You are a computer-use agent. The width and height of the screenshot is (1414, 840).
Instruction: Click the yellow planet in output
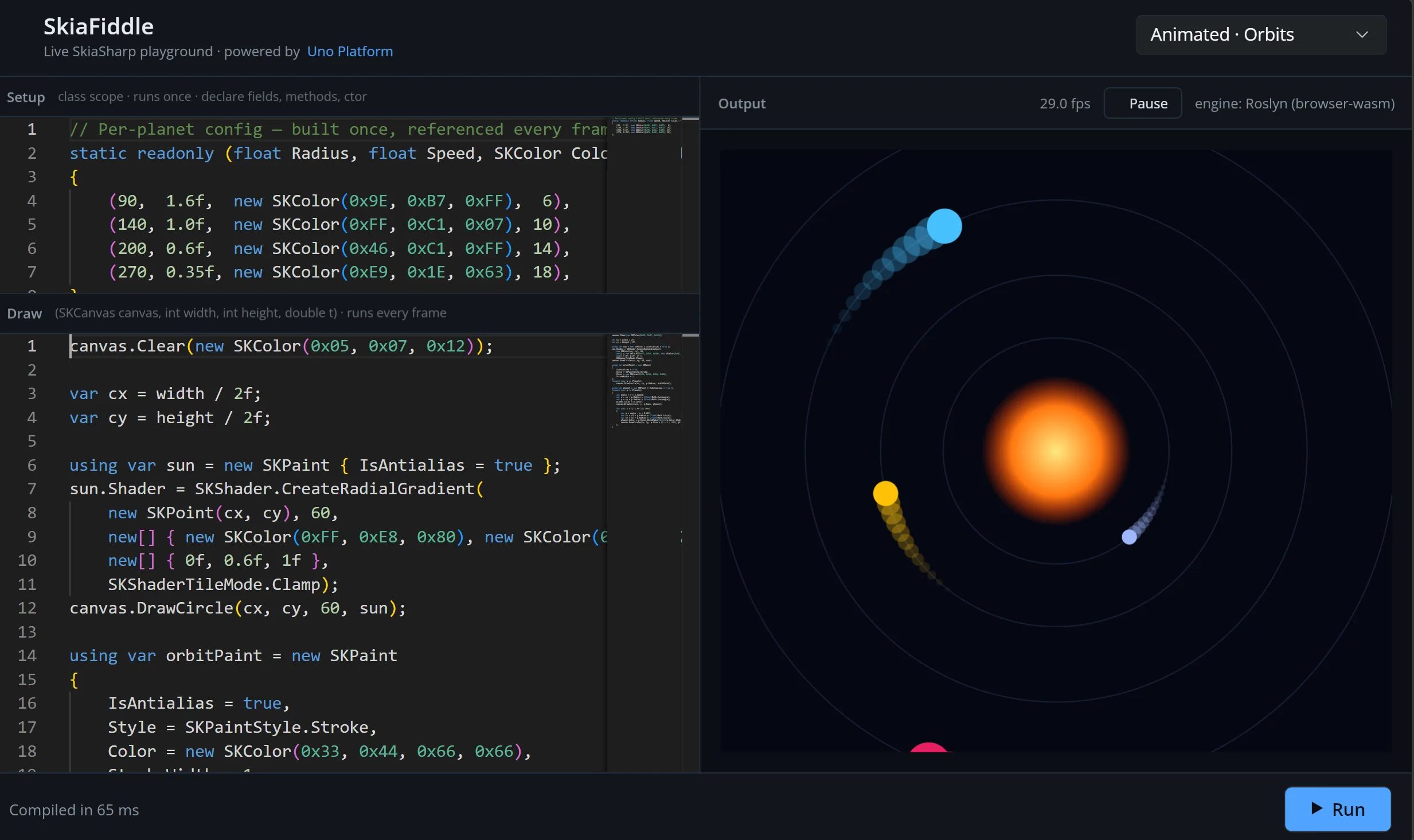pyautogui.click(x=885, y=493)
